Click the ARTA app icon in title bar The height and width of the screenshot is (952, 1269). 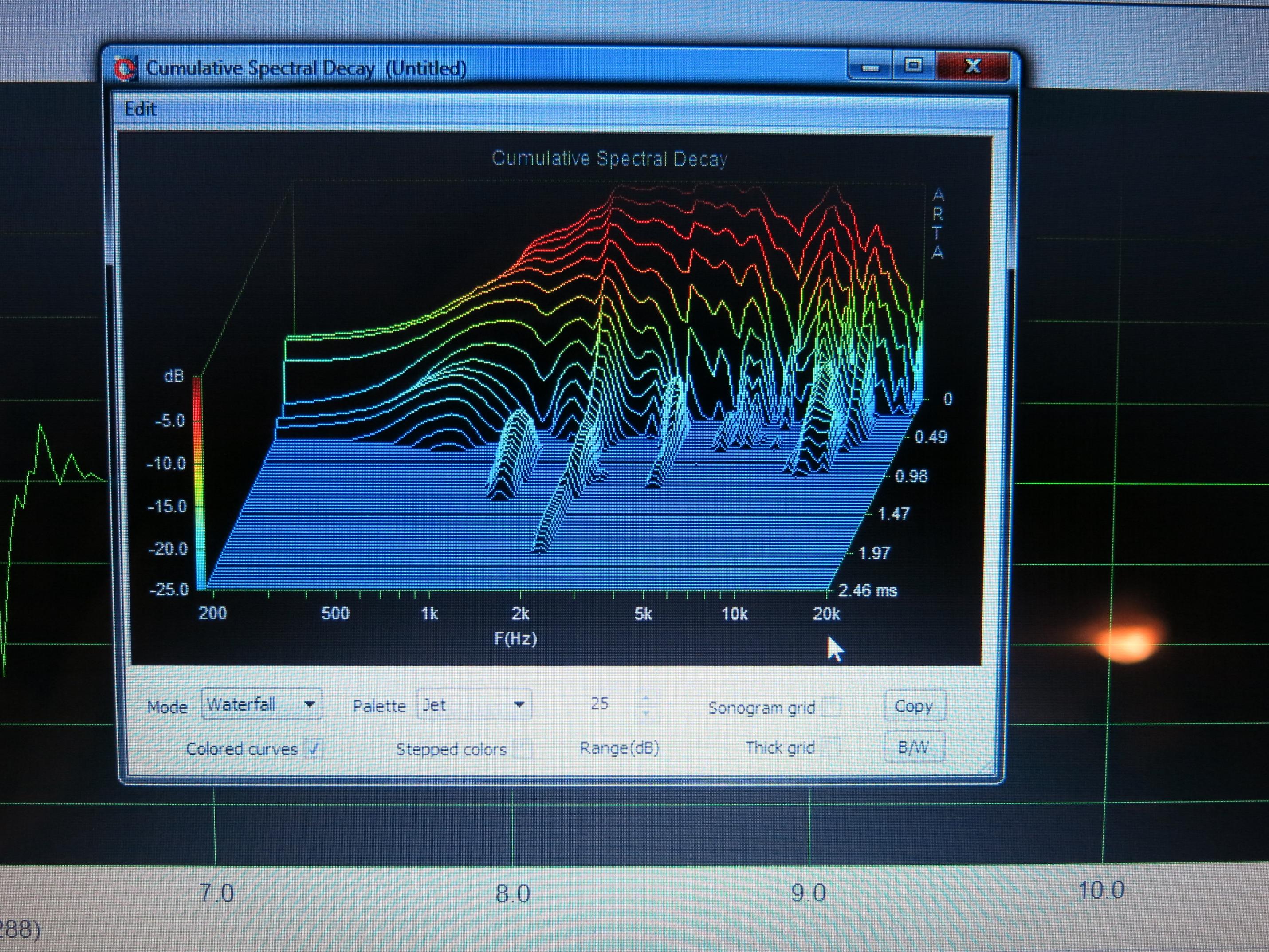[125, 69]
